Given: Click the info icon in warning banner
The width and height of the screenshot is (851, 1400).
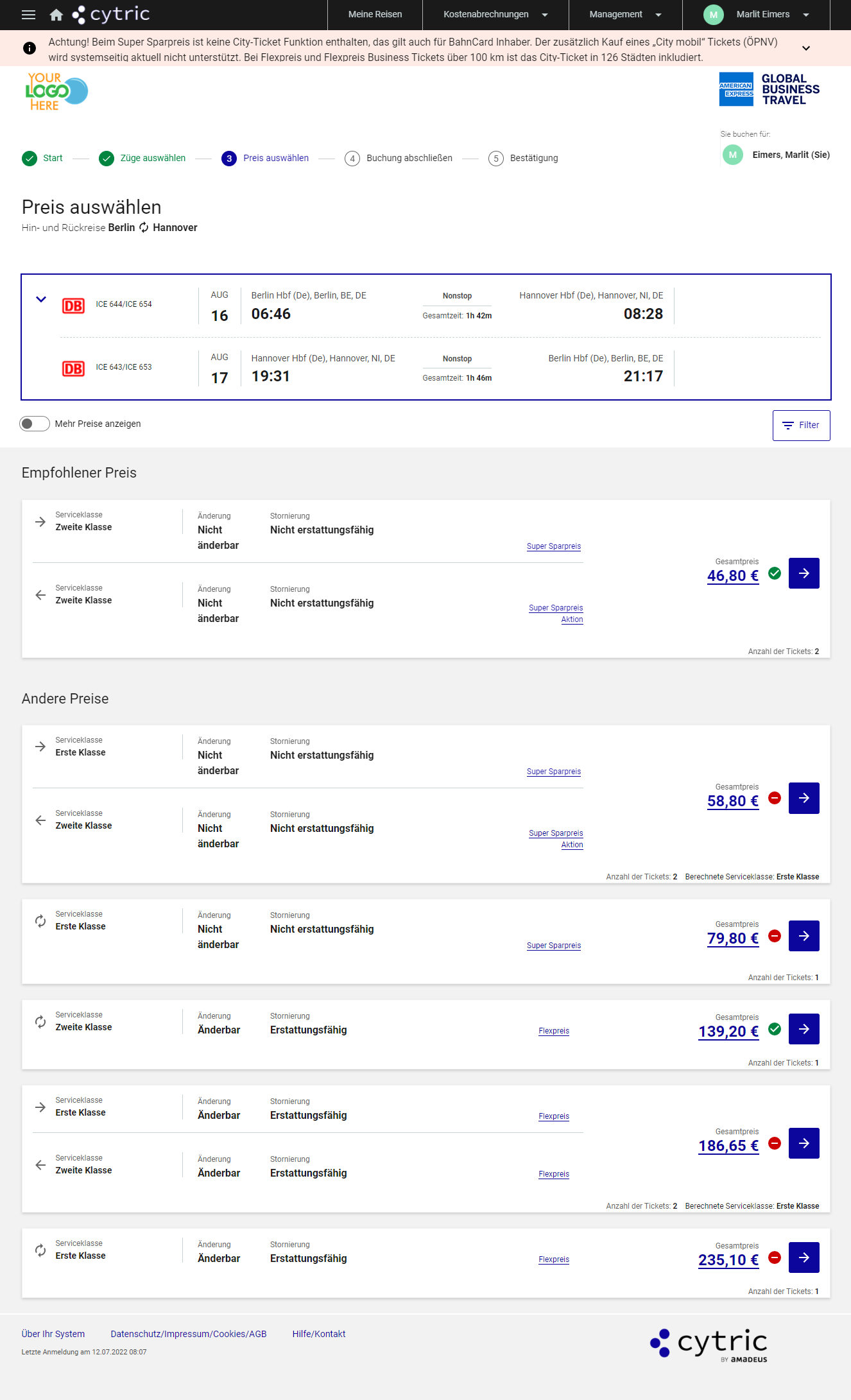Looking at the screenshot, I should (30, 48).
